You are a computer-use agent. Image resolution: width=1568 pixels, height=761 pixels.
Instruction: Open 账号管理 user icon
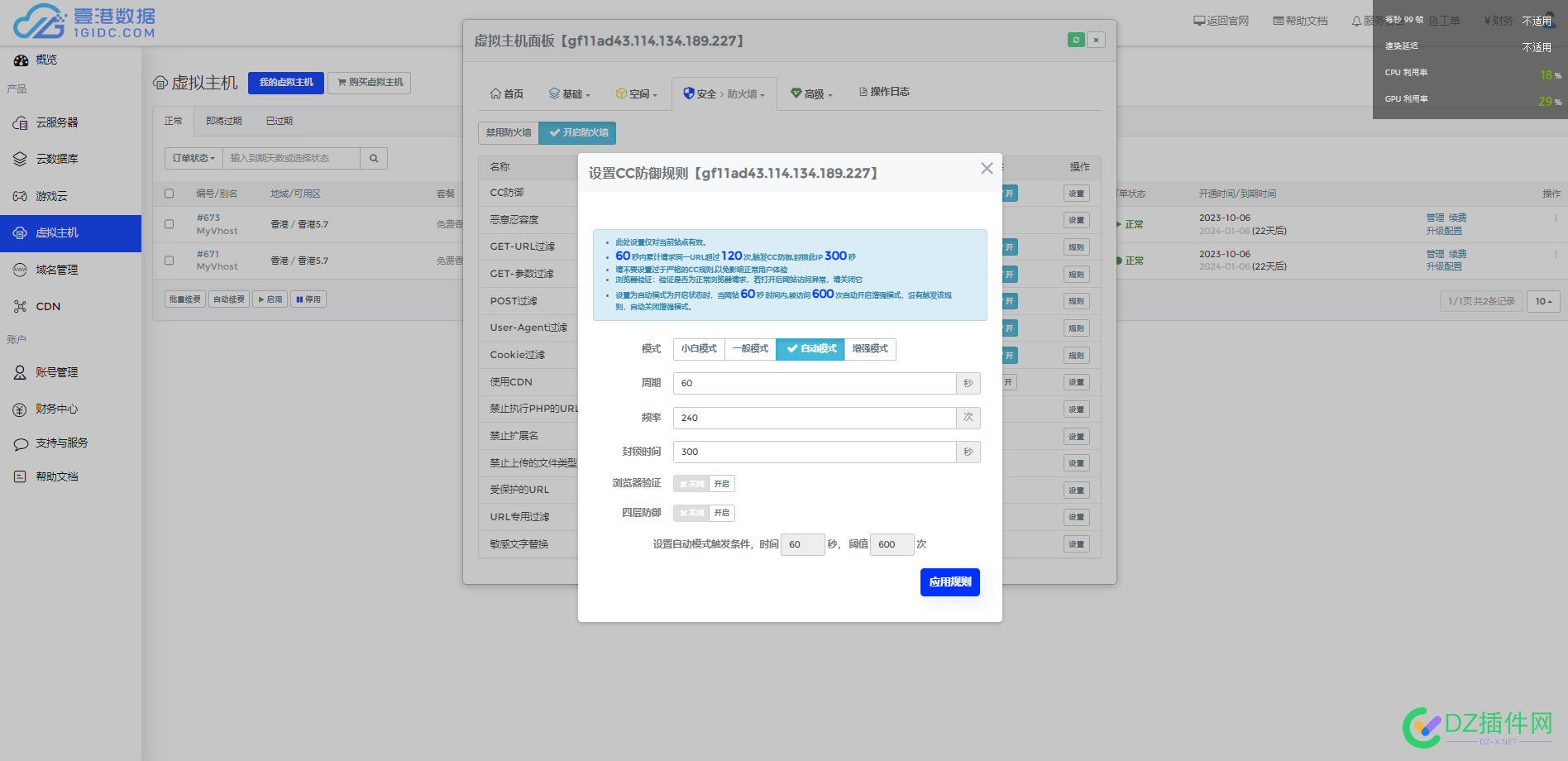click(21, 373)
